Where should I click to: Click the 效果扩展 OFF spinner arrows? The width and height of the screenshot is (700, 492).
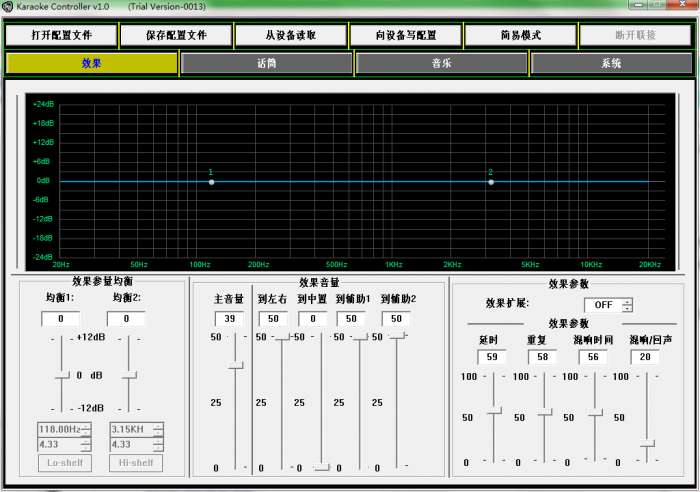click(627, 305)
